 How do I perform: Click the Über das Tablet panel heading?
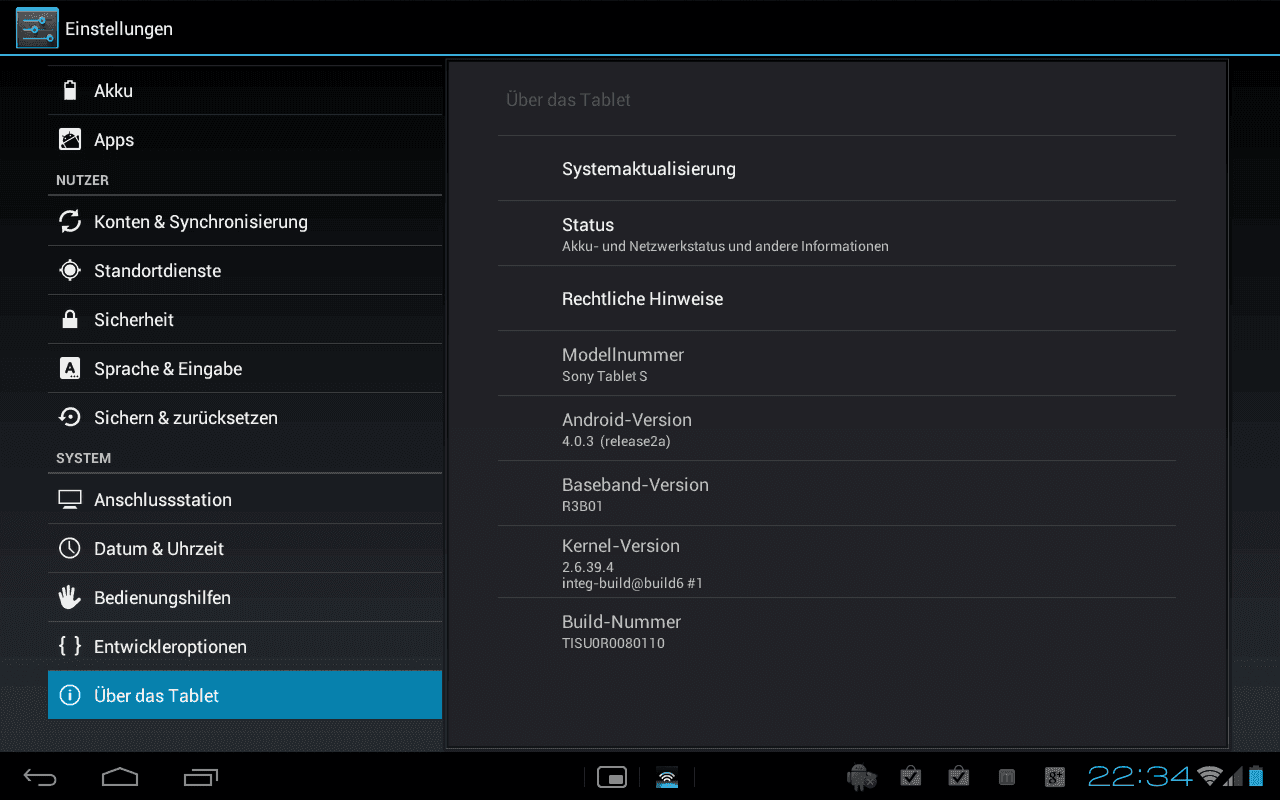coord(568,100)
